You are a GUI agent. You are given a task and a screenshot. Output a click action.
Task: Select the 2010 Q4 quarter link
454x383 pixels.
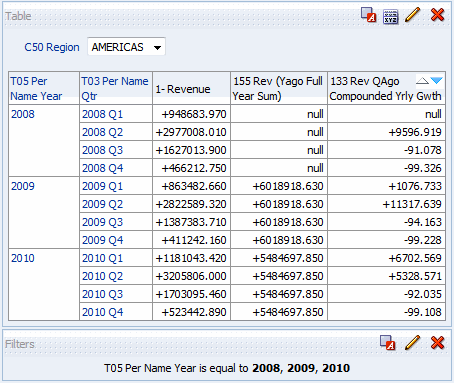(103, 312)
